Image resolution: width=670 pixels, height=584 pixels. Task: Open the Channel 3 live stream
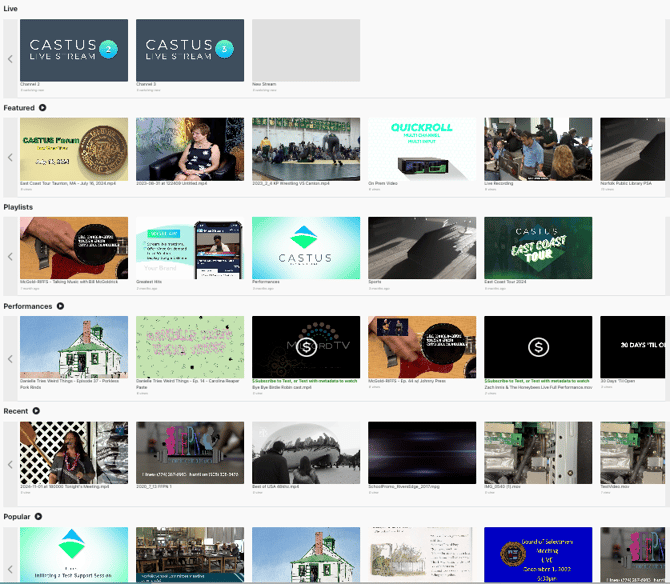pyautogui.click(x=190, y=50)
